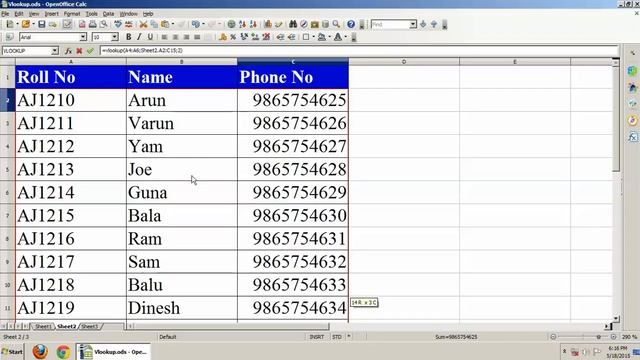Viewport: 640px width, 360px height.
Task: Save the document with the Save icon
Action: 42,24
